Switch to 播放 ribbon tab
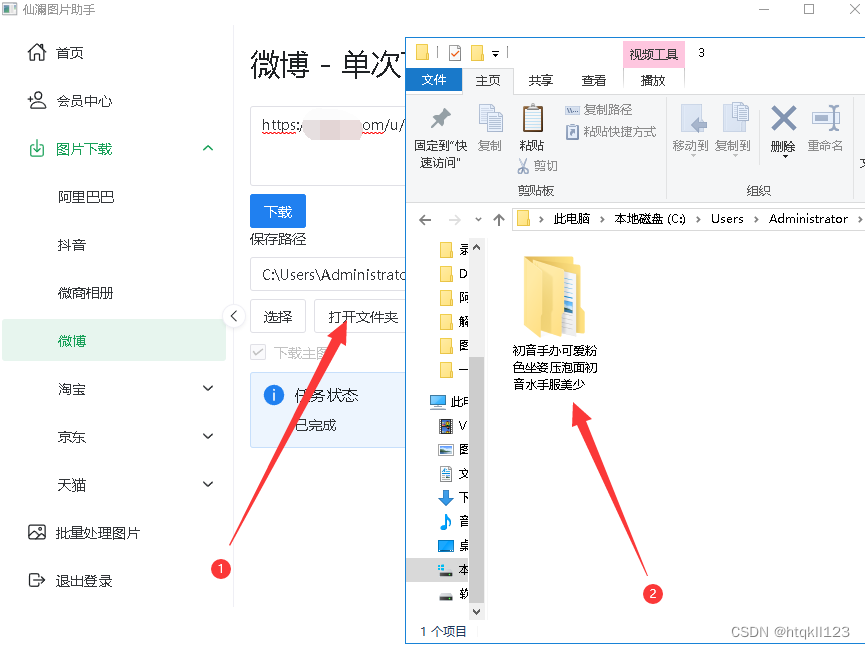 pyautogui.click(x=653, y=81)
